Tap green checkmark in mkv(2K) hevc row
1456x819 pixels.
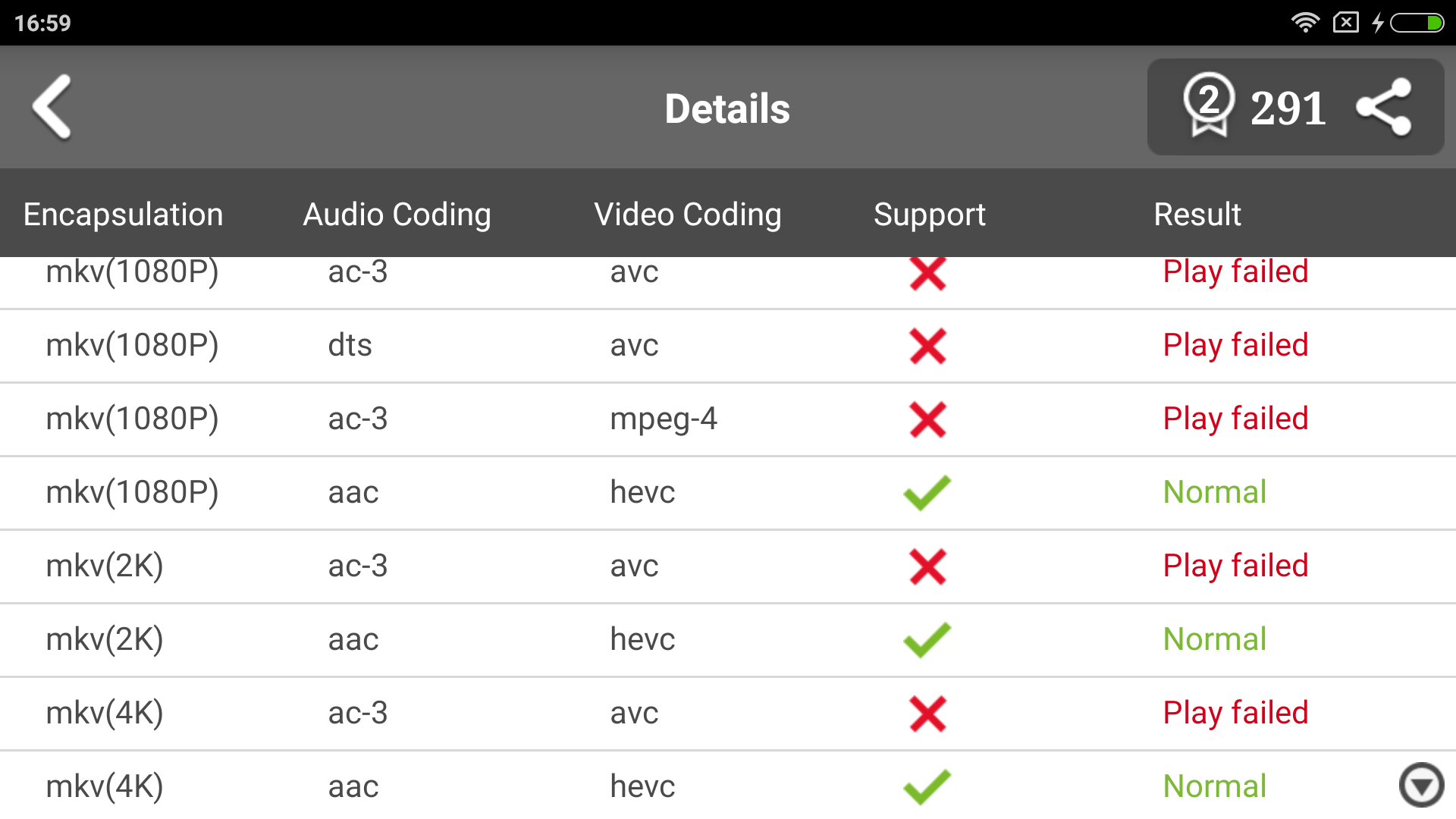coord(927,640)
